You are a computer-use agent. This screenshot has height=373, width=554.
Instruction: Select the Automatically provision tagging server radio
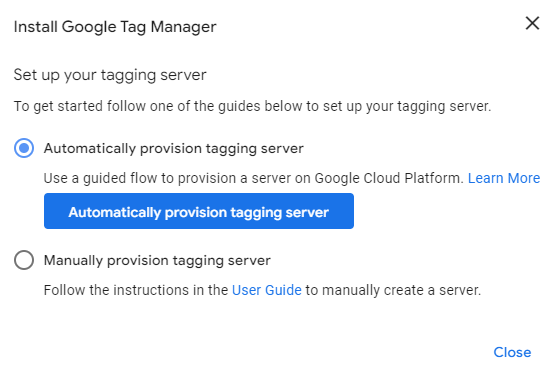[24, 148]
